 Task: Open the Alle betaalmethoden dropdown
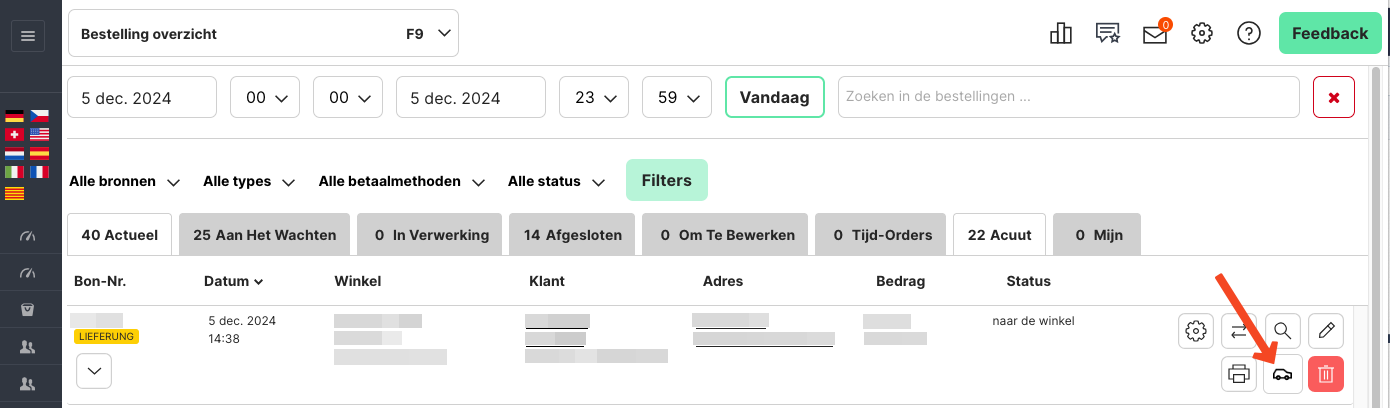coord(402,182)
